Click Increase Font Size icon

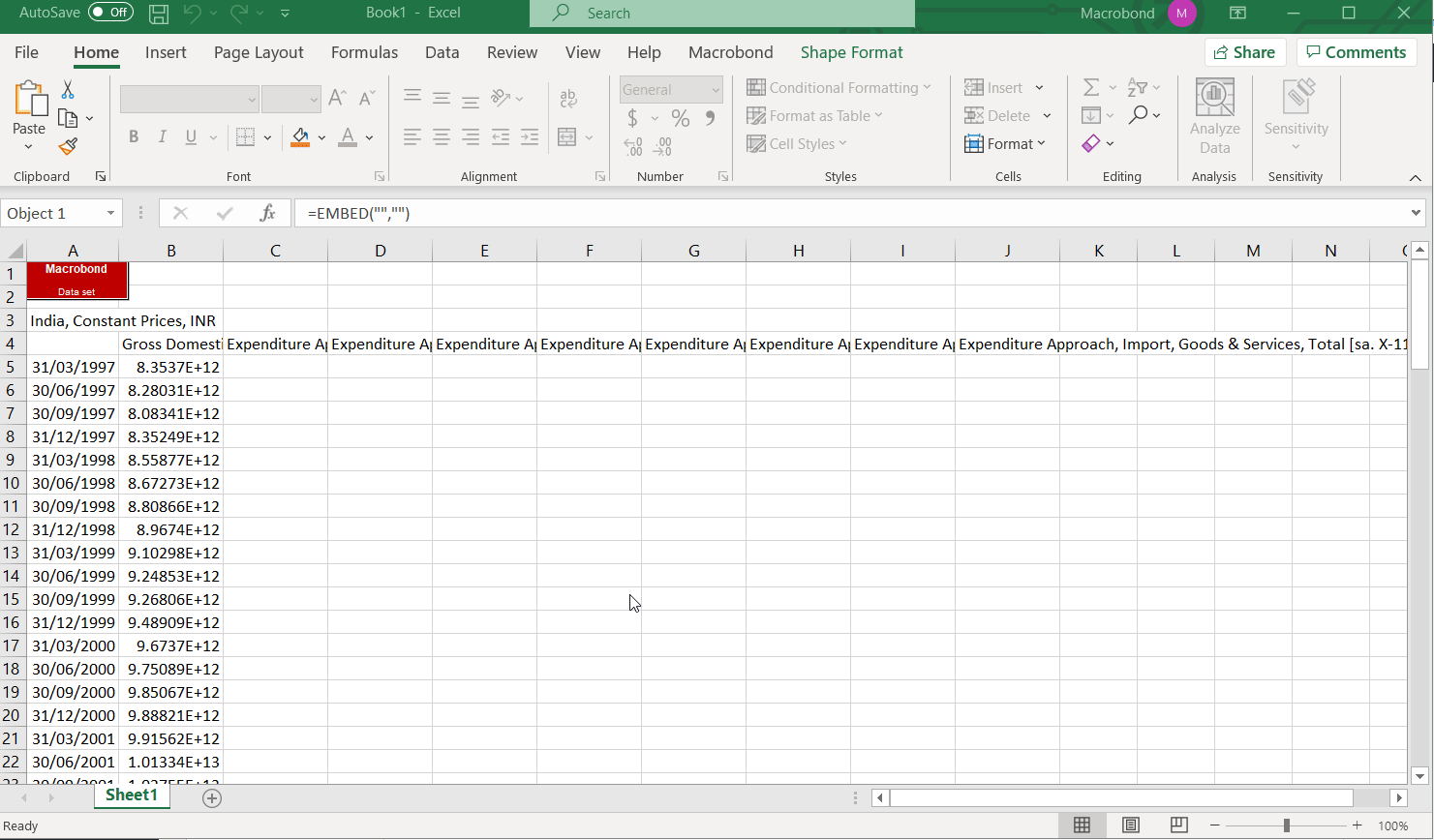click(337, 98)
